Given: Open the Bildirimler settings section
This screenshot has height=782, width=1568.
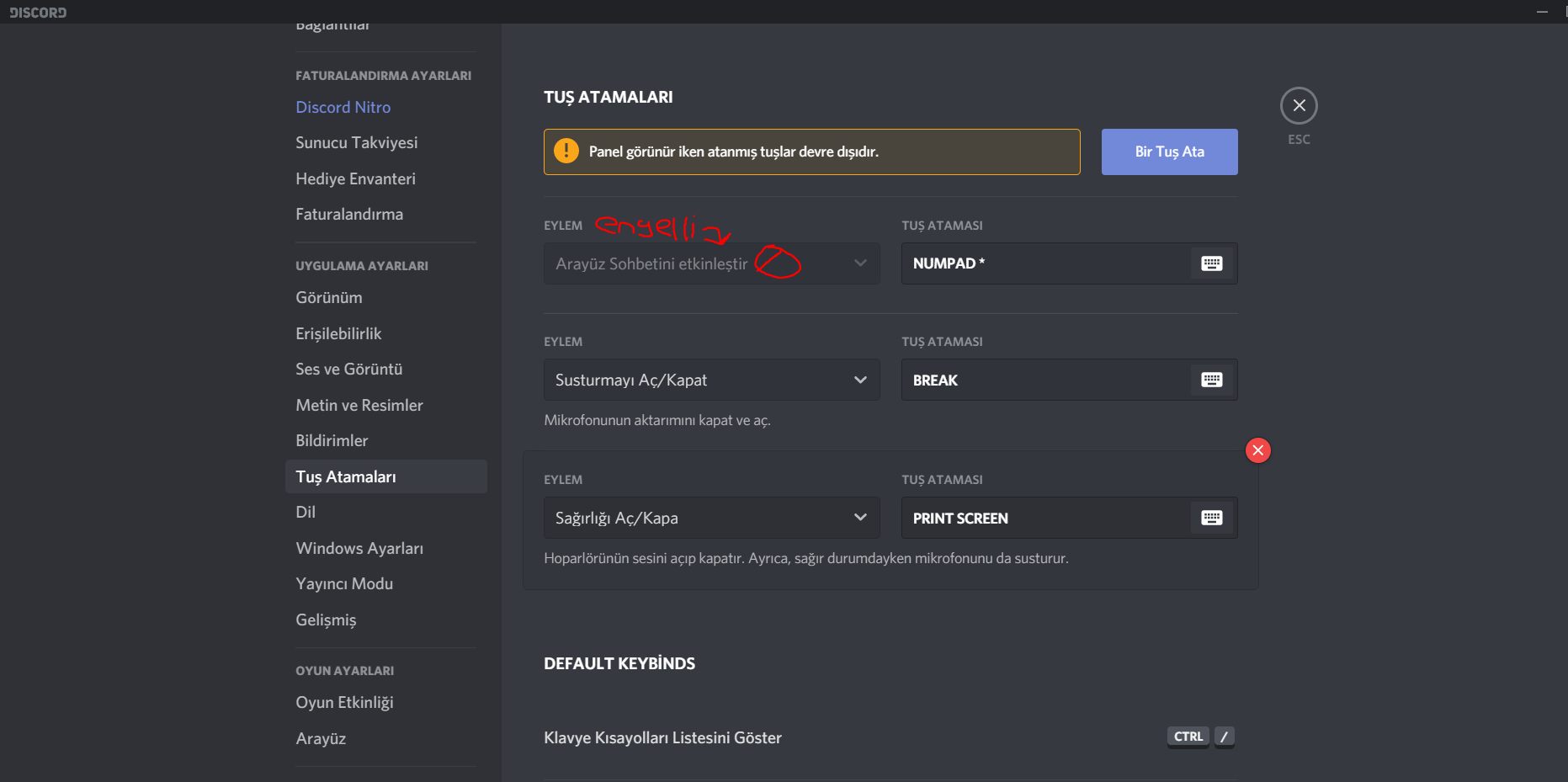Looking at the screenshot, I should pyautogui.click(x=332, y=440).
